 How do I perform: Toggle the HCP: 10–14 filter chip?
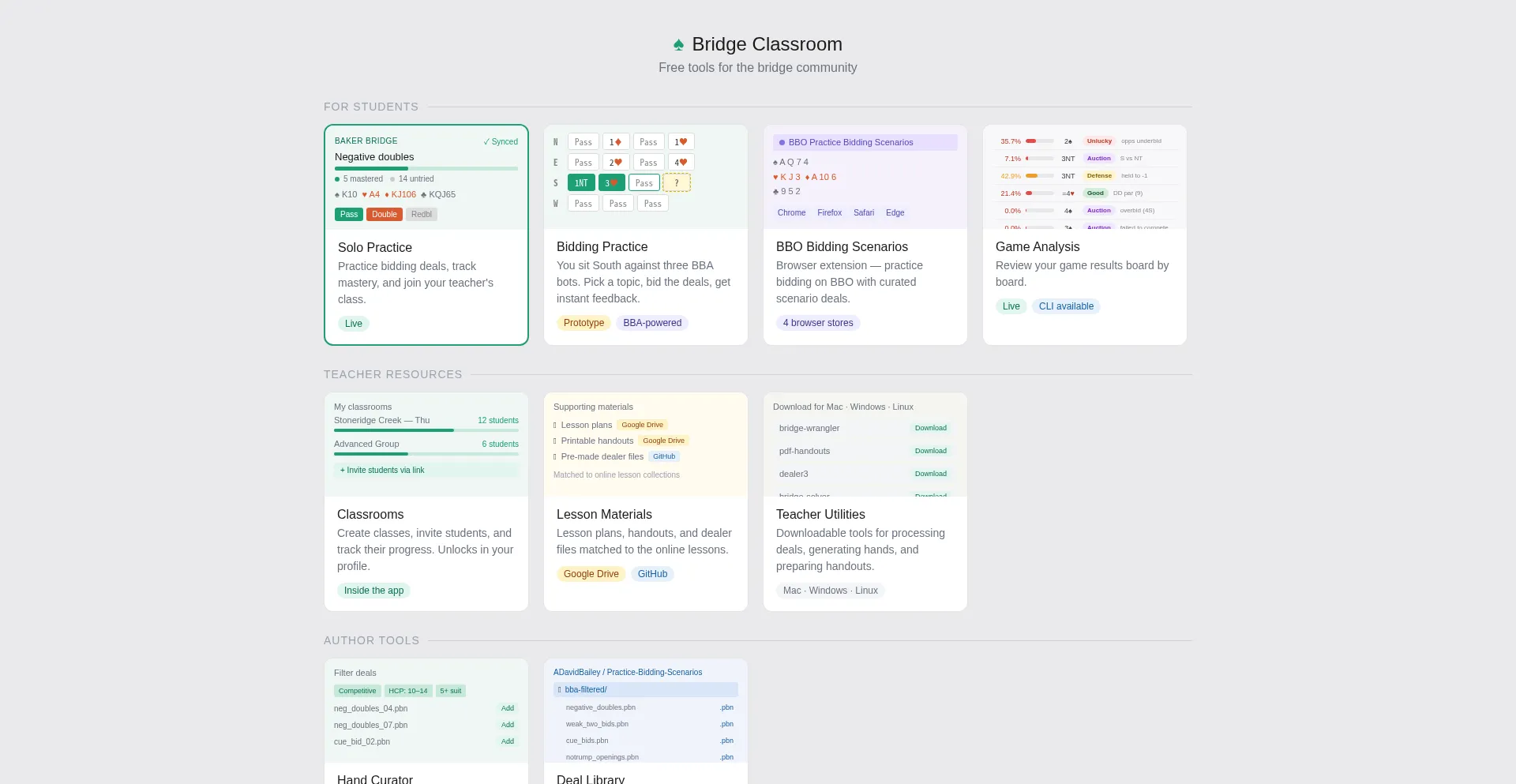(408, 691)
